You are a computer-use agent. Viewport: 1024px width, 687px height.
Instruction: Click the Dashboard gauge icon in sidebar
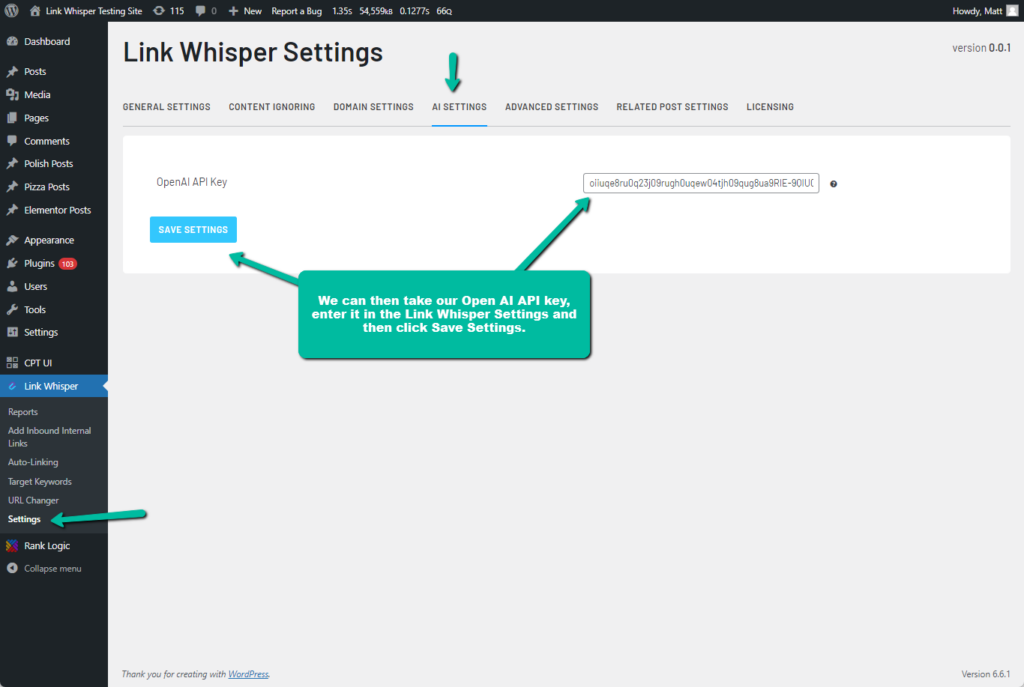12,41
